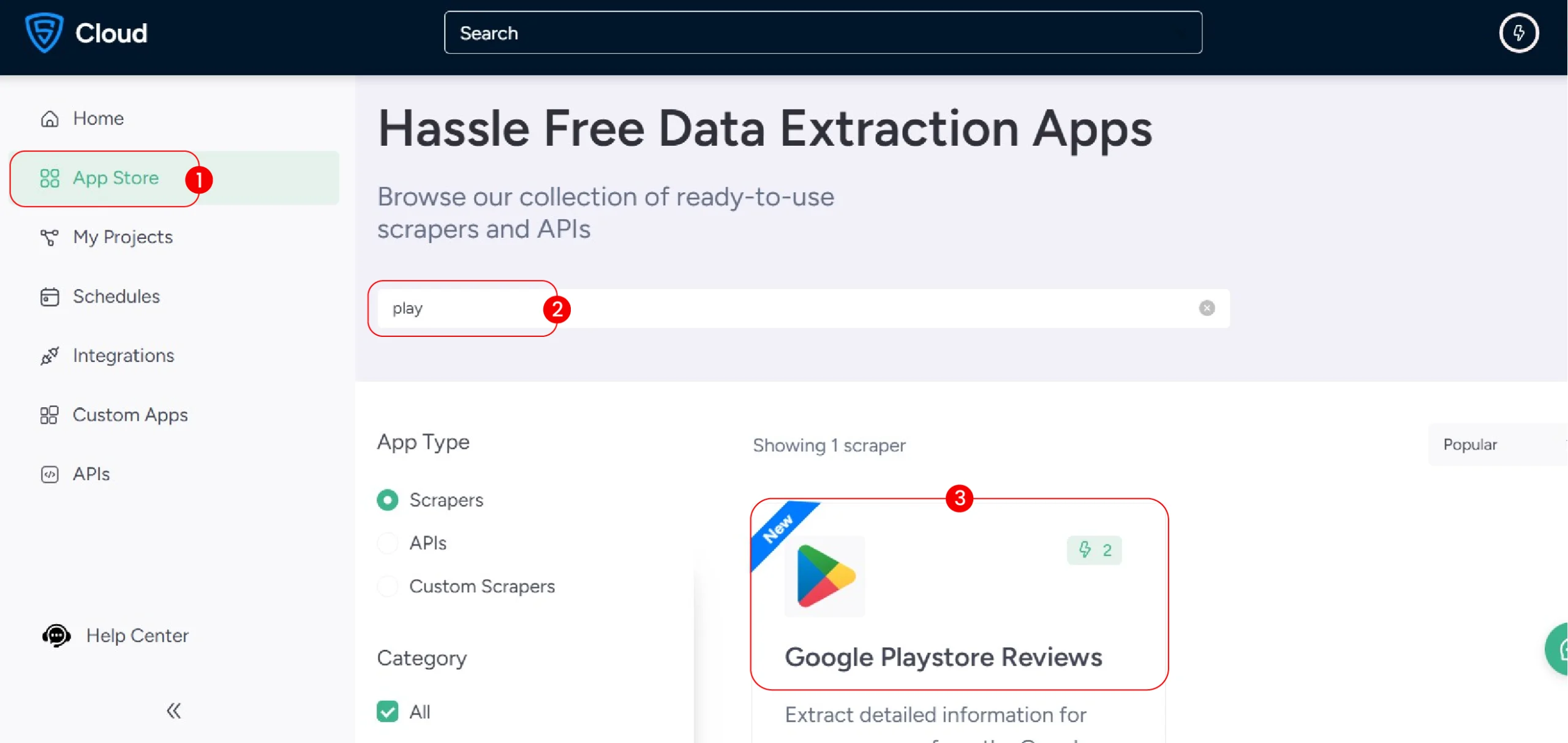
Task: Focus the top Search bar
Action: point(823,33)
